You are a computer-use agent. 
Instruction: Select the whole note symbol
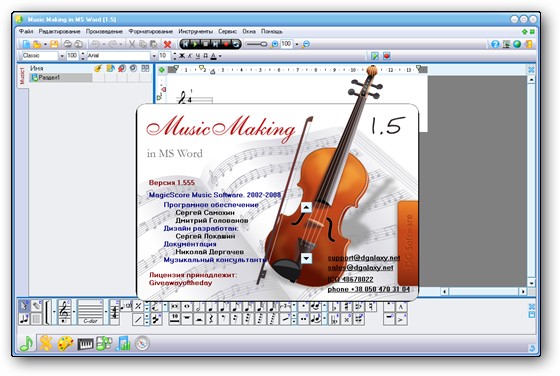tap(187, 307)
